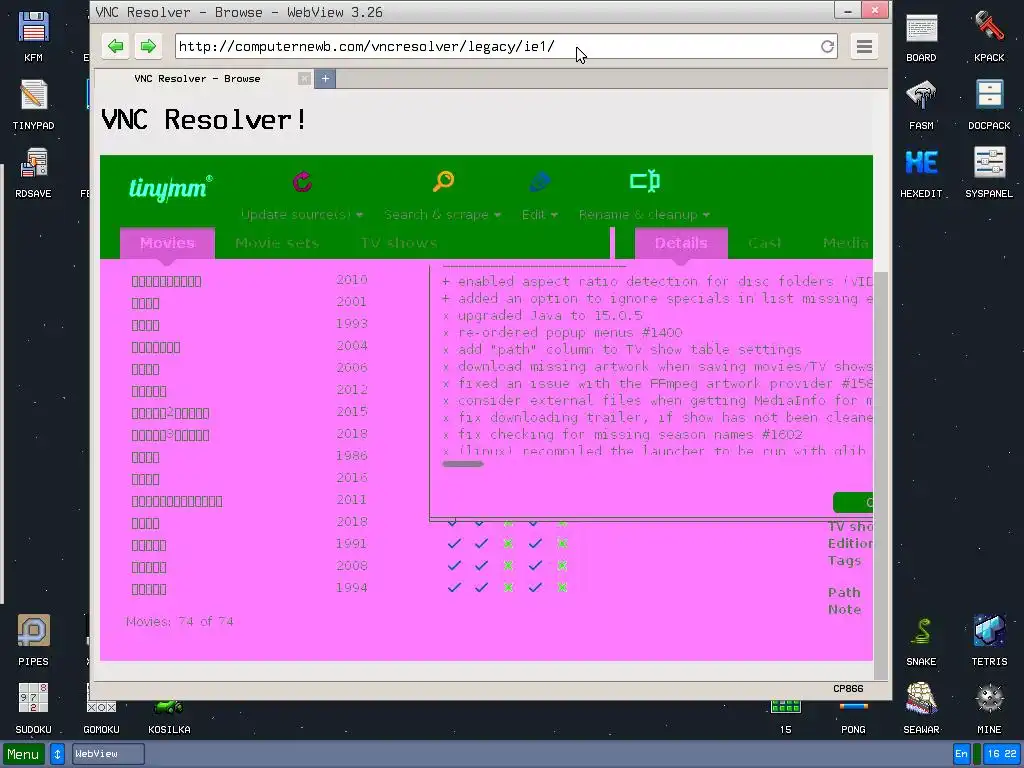Switch to the TV shows tab
Image resolution: width=1024 pixels, height=768 pixels.
[399, 243]
